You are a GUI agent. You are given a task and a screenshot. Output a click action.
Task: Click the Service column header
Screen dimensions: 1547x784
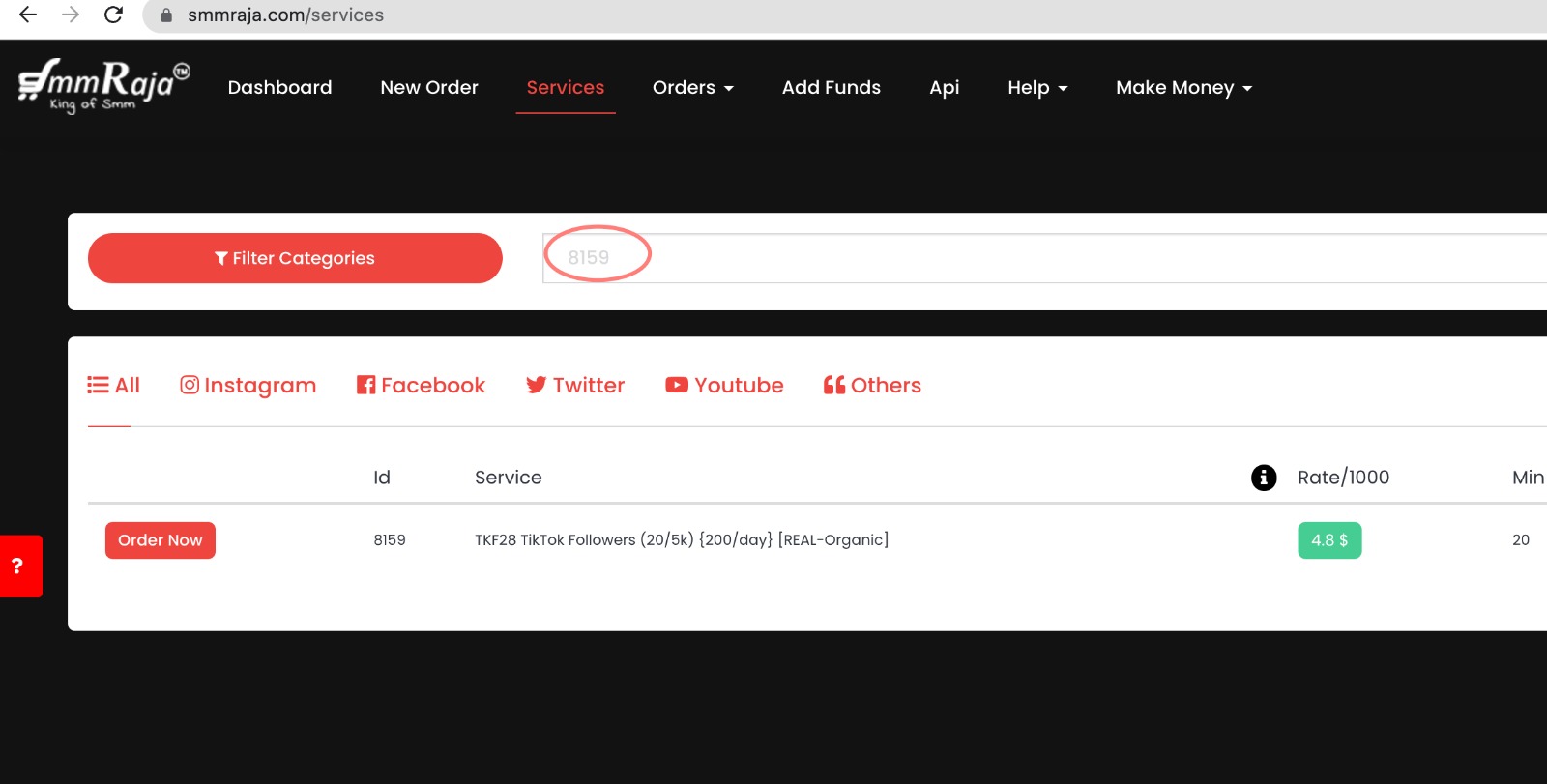coord(509,478)
